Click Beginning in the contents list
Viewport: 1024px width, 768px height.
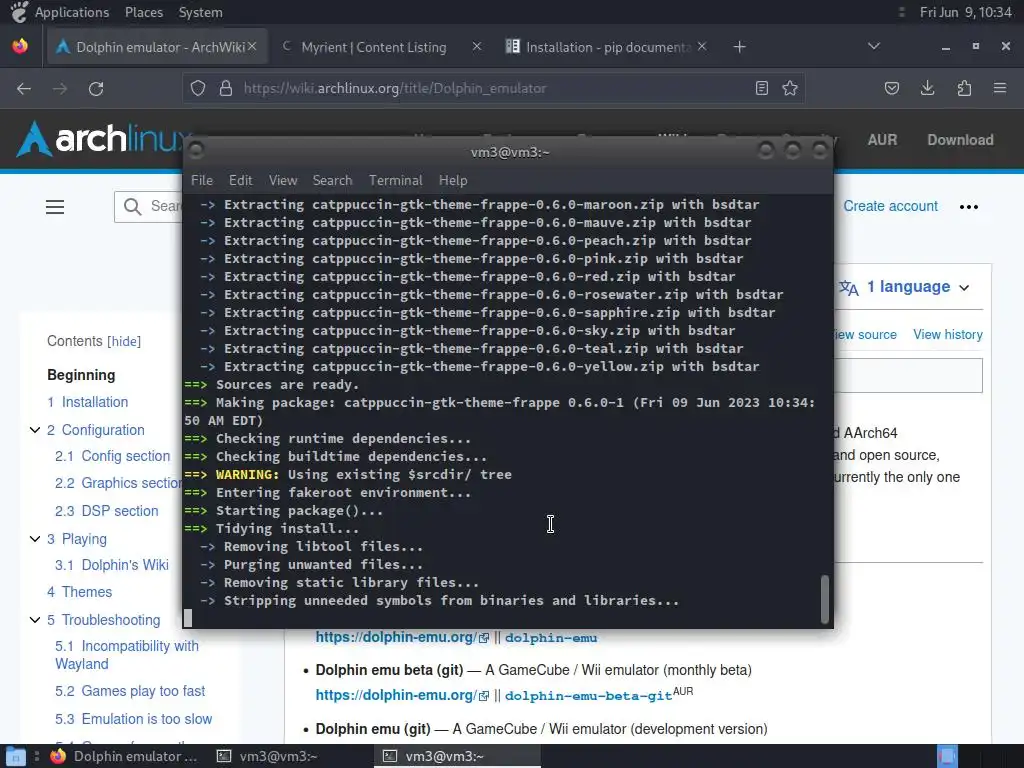pos(81,375)
